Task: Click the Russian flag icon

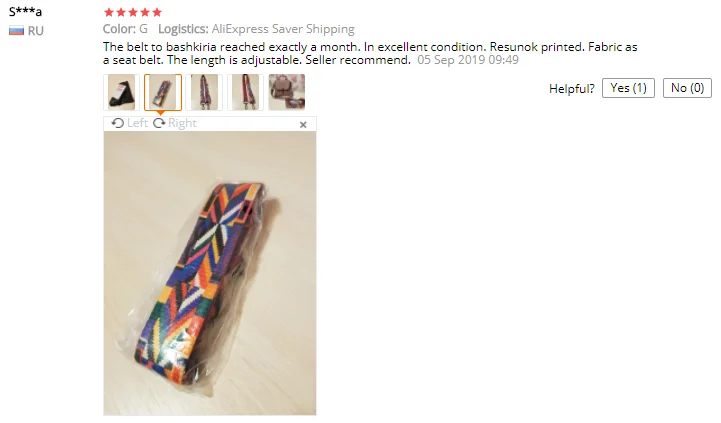Action: pos(16,31)
